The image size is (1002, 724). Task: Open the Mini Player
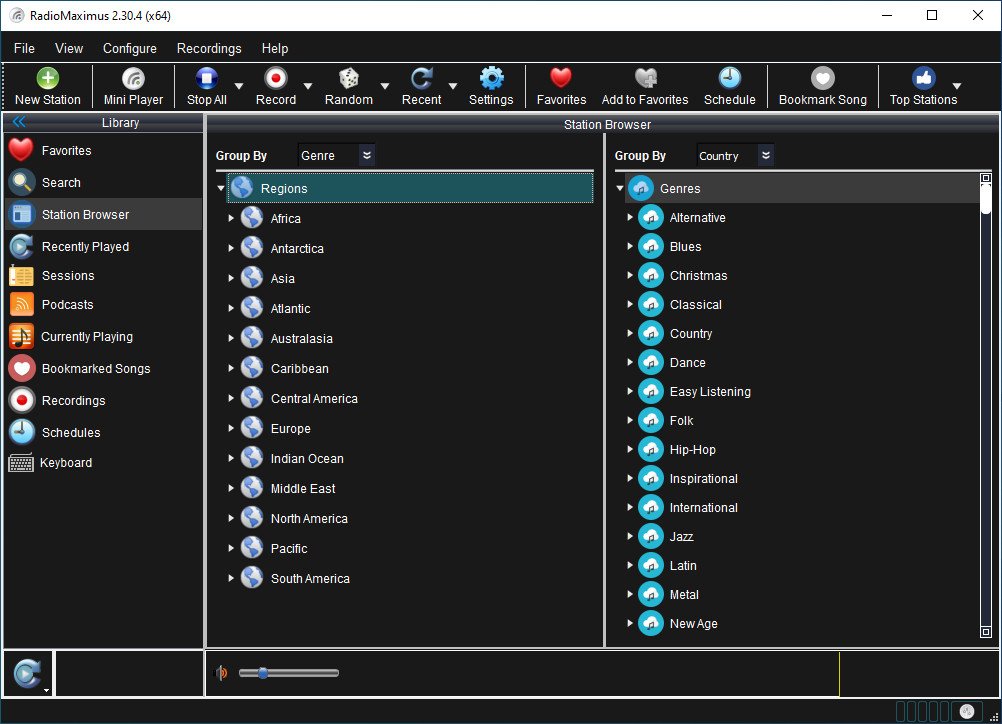coord(133,80)
